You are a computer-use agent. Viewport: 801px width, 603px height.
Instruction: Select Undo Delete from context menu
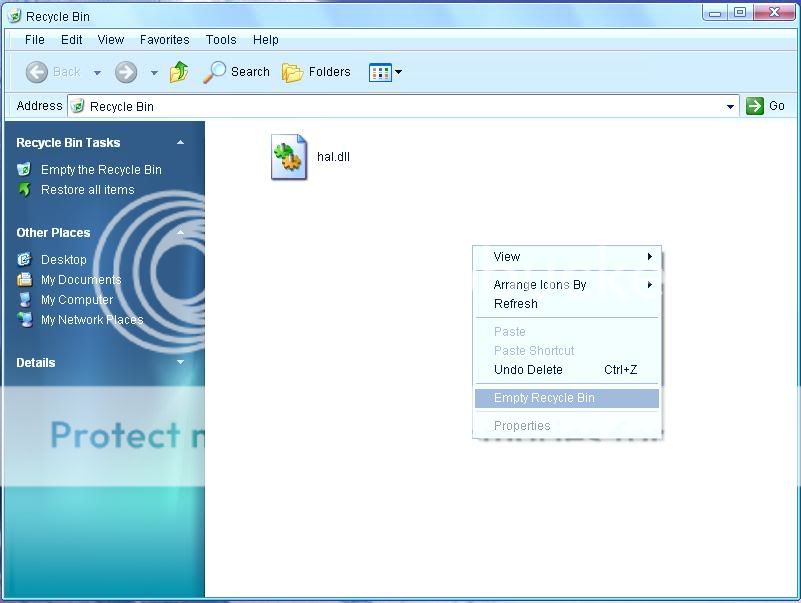[x=528, y=370]
